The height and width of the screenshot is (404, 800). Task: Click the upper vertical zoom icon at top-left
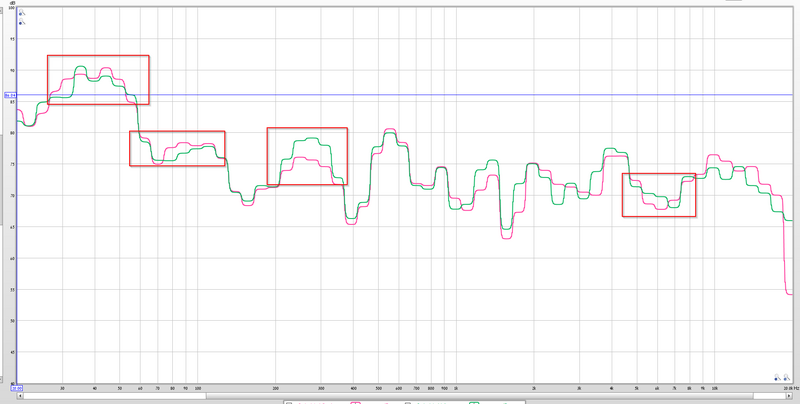point(21,13)
